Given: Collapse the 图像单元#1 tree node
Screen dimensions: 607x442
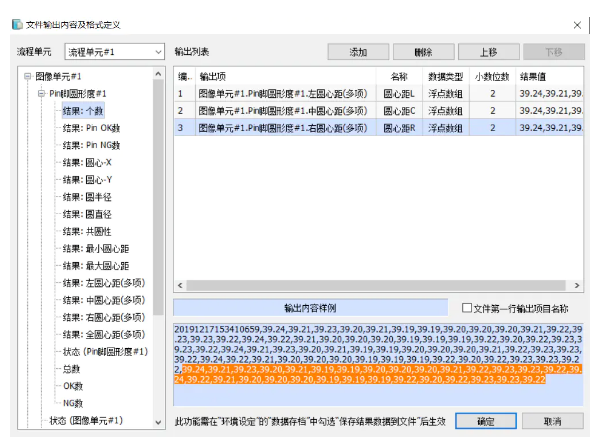Looking at the screenshot, I should (x=29, y=76).
